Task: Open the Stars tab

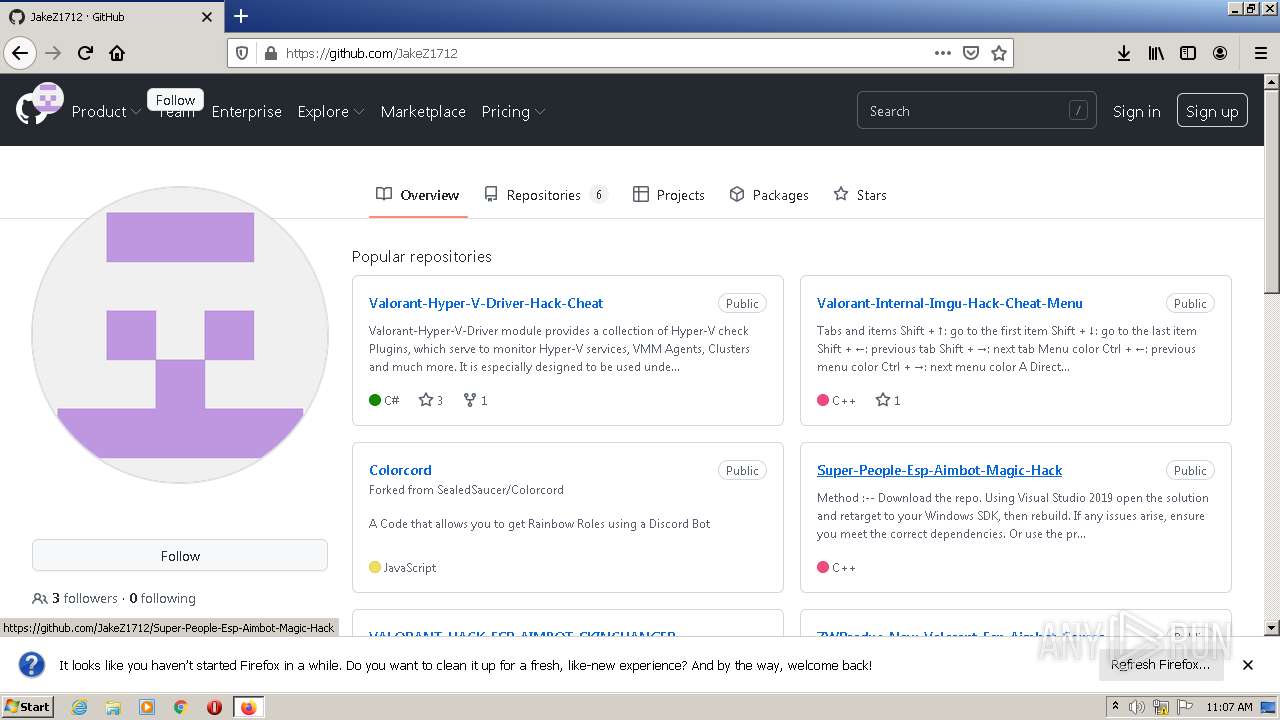Action: pos(860,195)
